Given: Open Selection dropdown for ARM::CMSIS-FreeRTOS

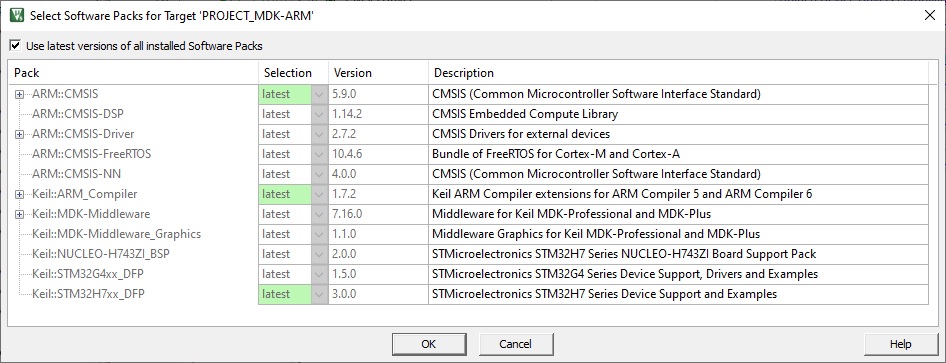Looking at the screenshot, I should 320,154.
